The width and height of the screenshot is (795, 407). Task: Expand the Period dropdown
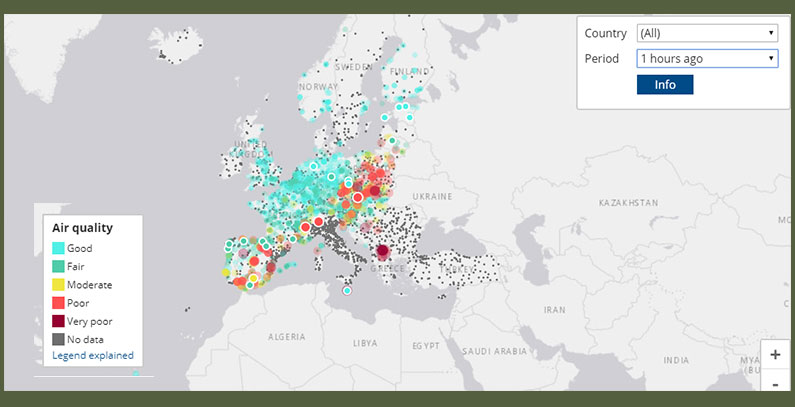click(x=707, y=58)
